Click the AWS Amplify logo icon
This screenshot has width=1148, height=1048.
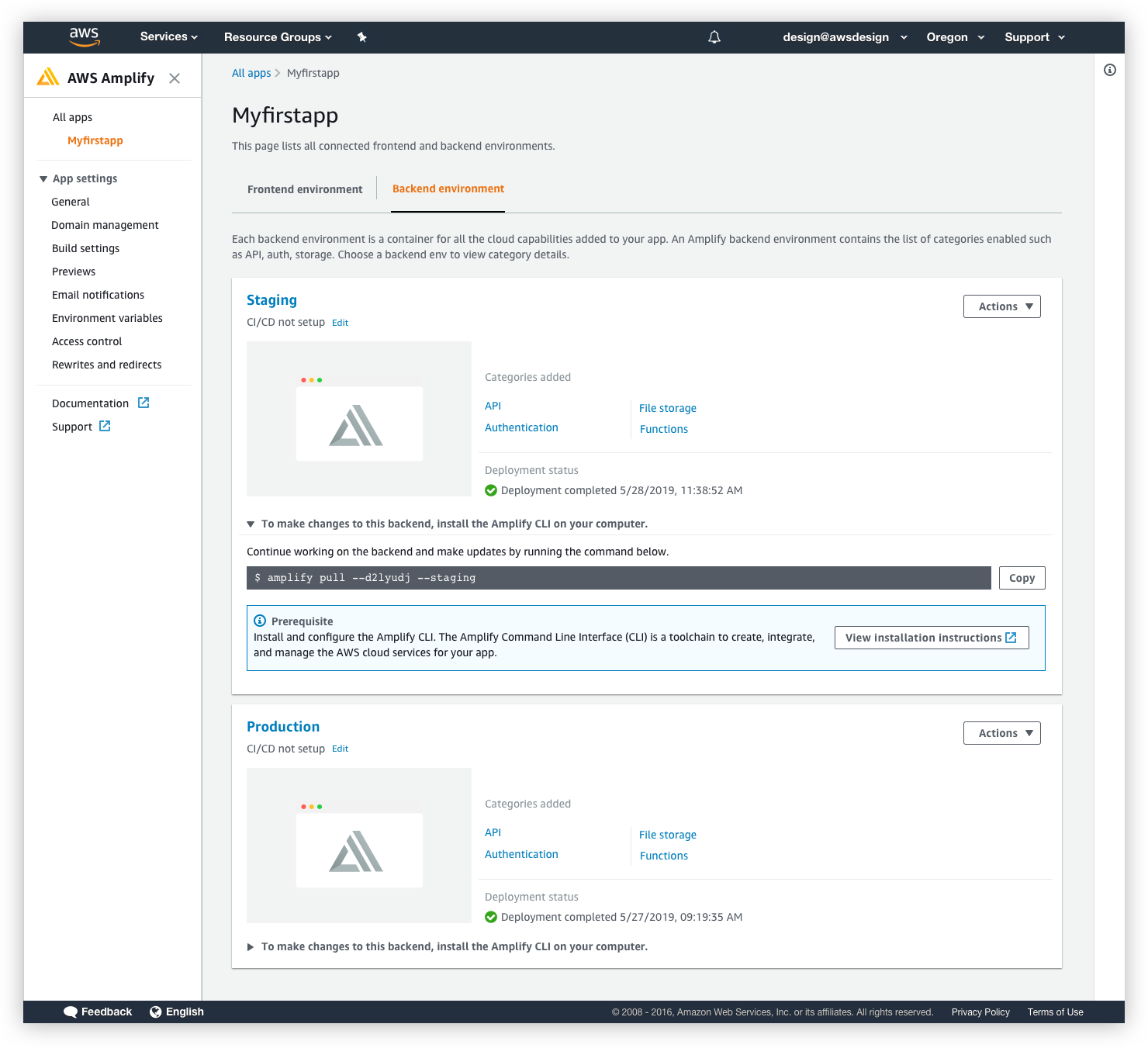[x=48, y=77]
